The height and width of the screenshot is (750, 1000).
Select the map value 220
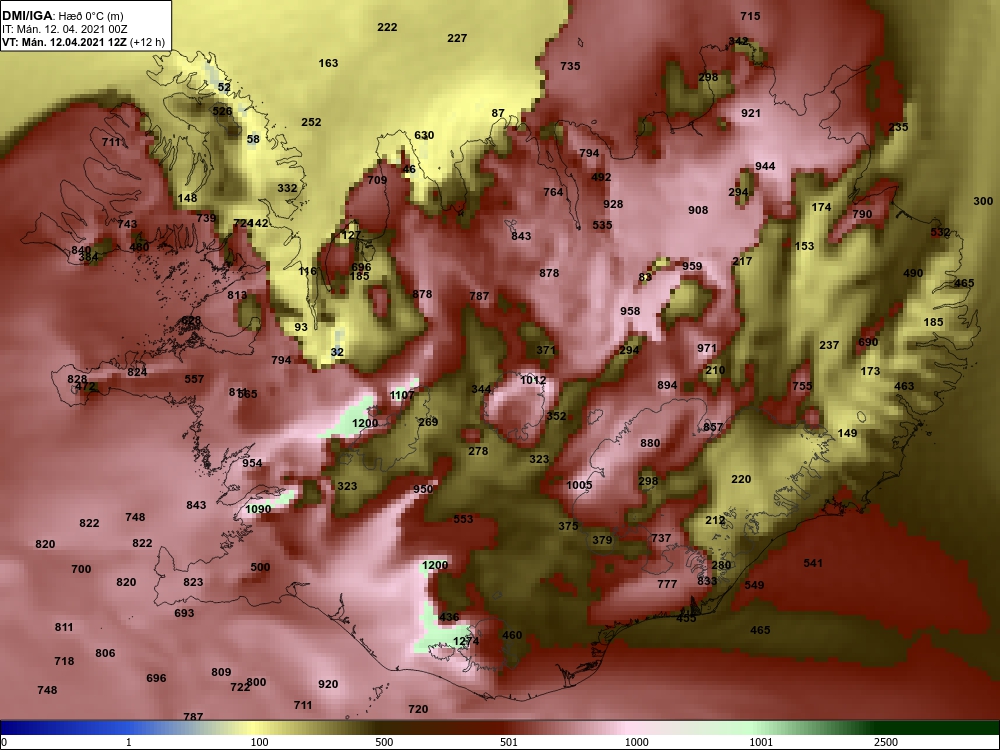pyautogui.click(x=741, y=479)
